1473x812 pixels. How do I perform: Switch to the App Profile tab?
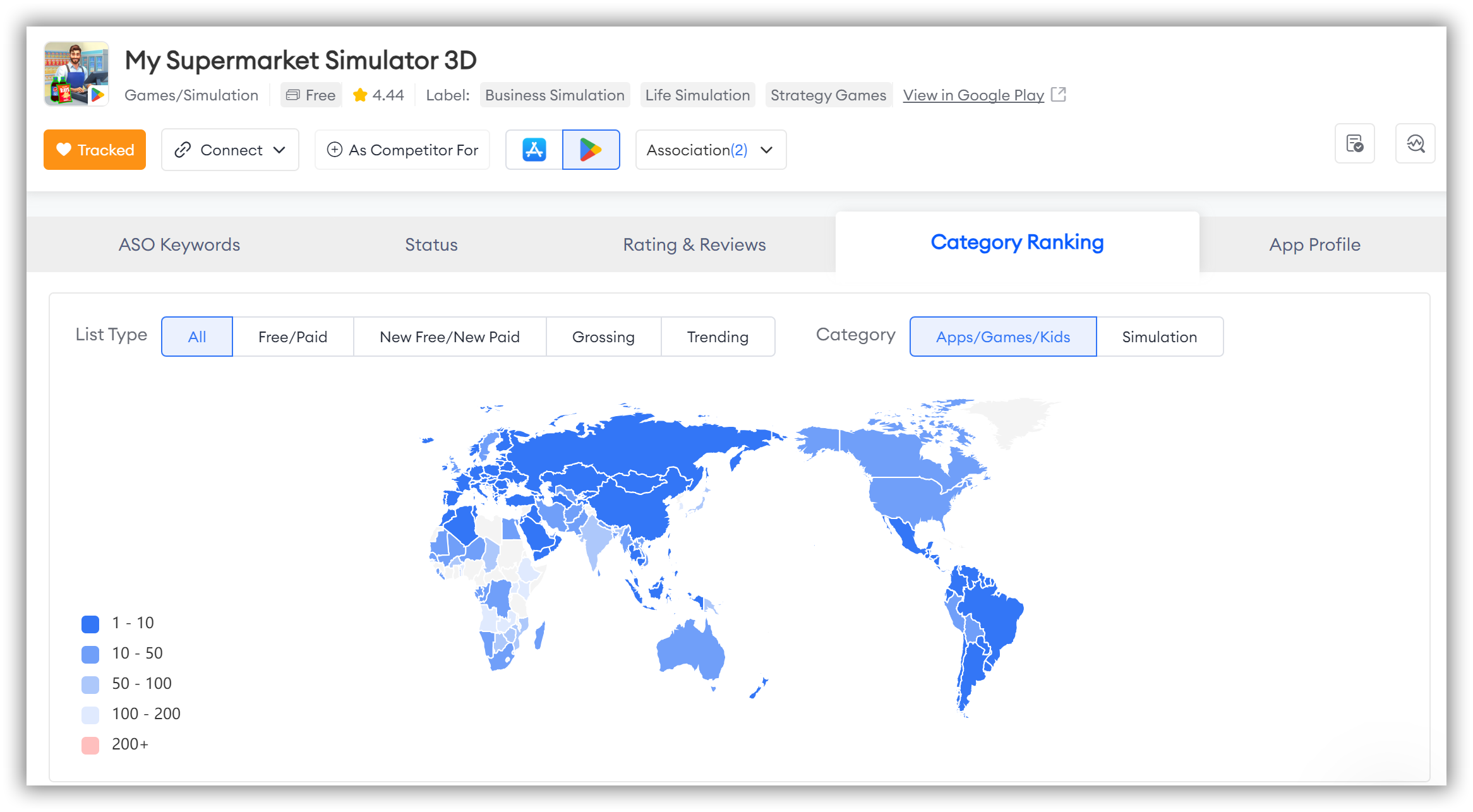tap(1314, 244)
